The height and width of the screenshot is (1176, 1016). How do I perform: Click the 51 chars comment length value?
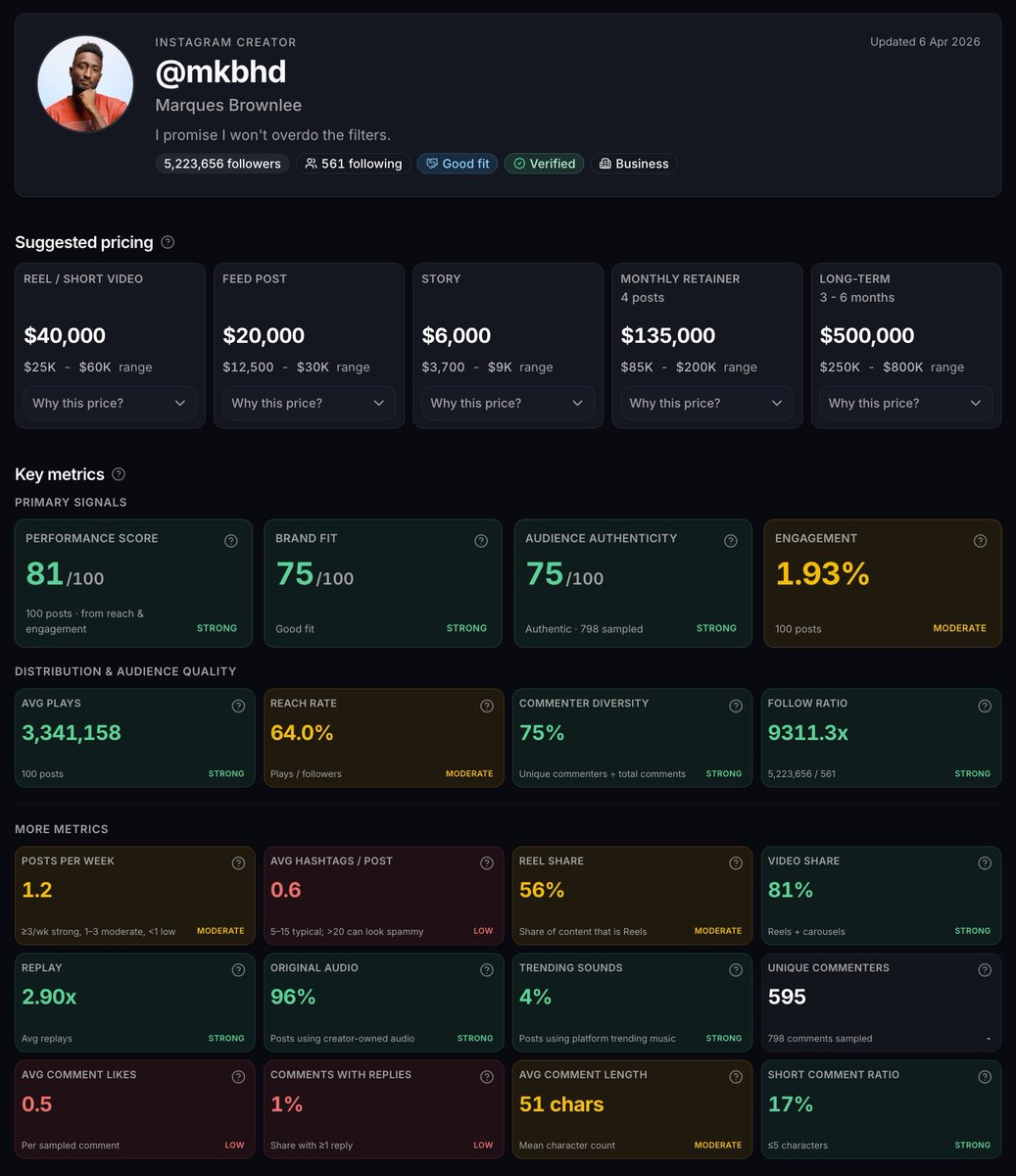(561, 1103)
